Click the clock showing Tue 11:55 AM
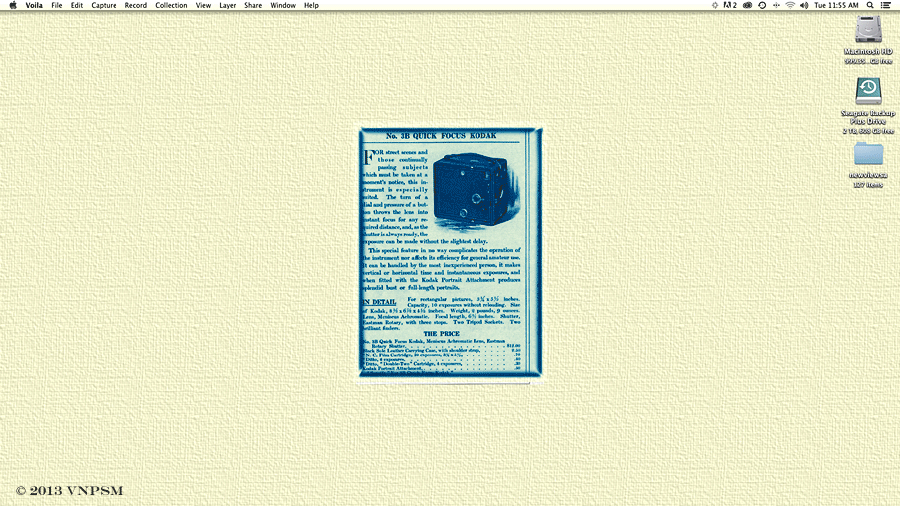This screenshot has height=506, width=900. pos(836,5)
